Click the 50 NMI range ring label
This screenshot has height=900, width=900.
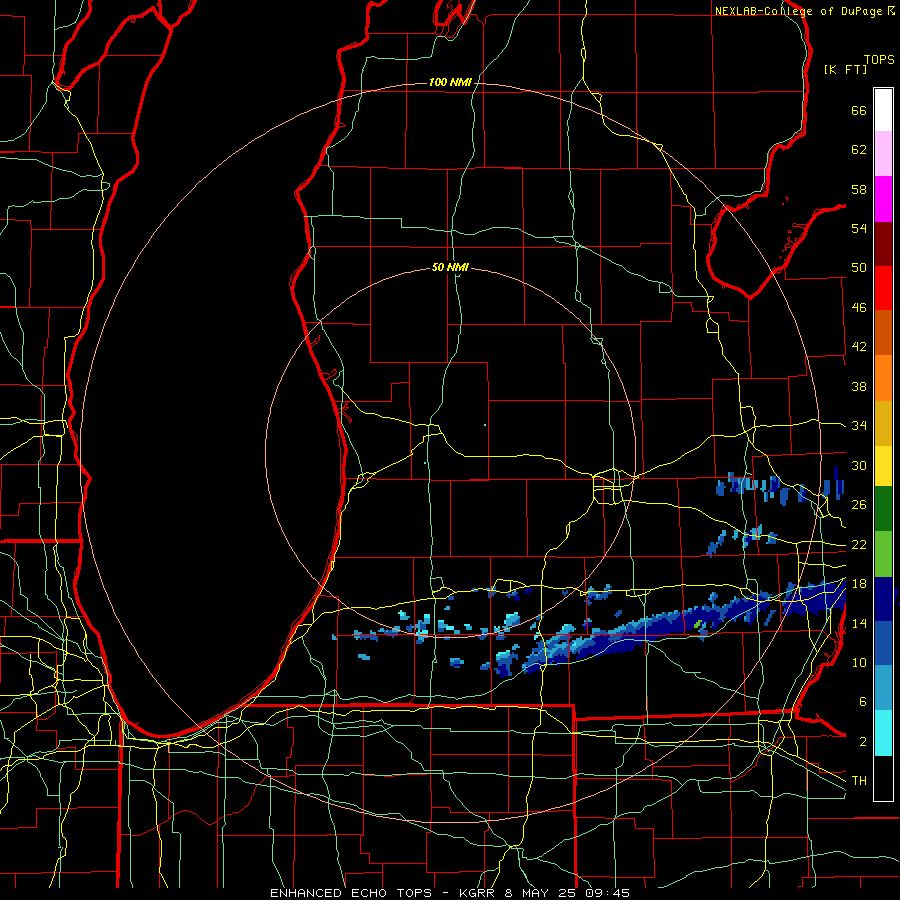click(450, 267)
